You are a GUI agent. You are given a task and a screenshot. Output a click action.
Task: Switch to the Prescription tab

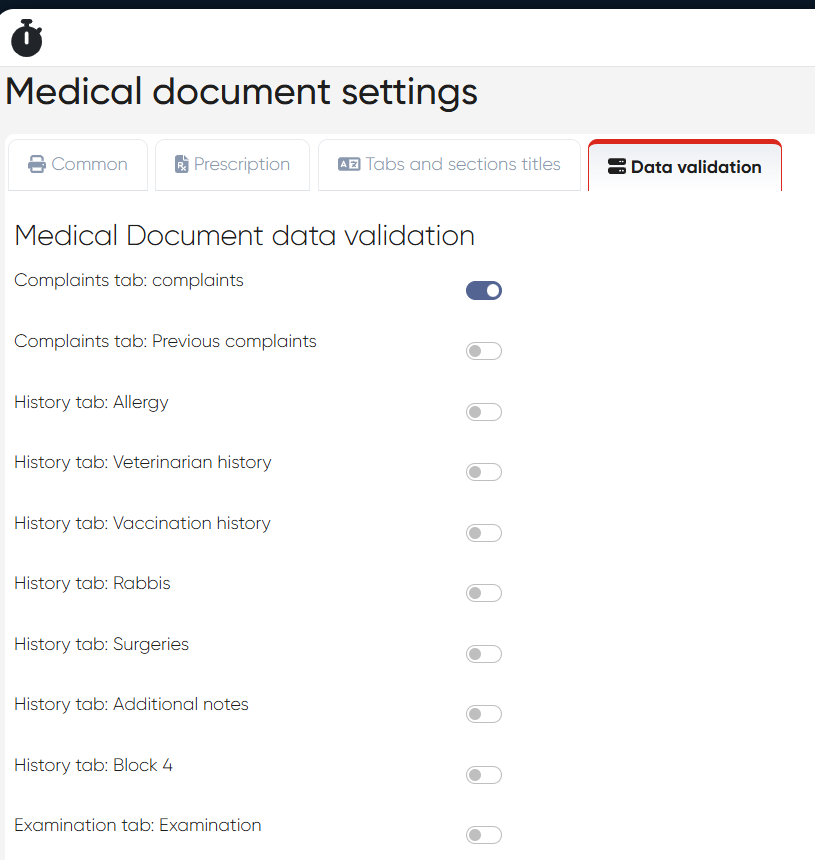232,165
